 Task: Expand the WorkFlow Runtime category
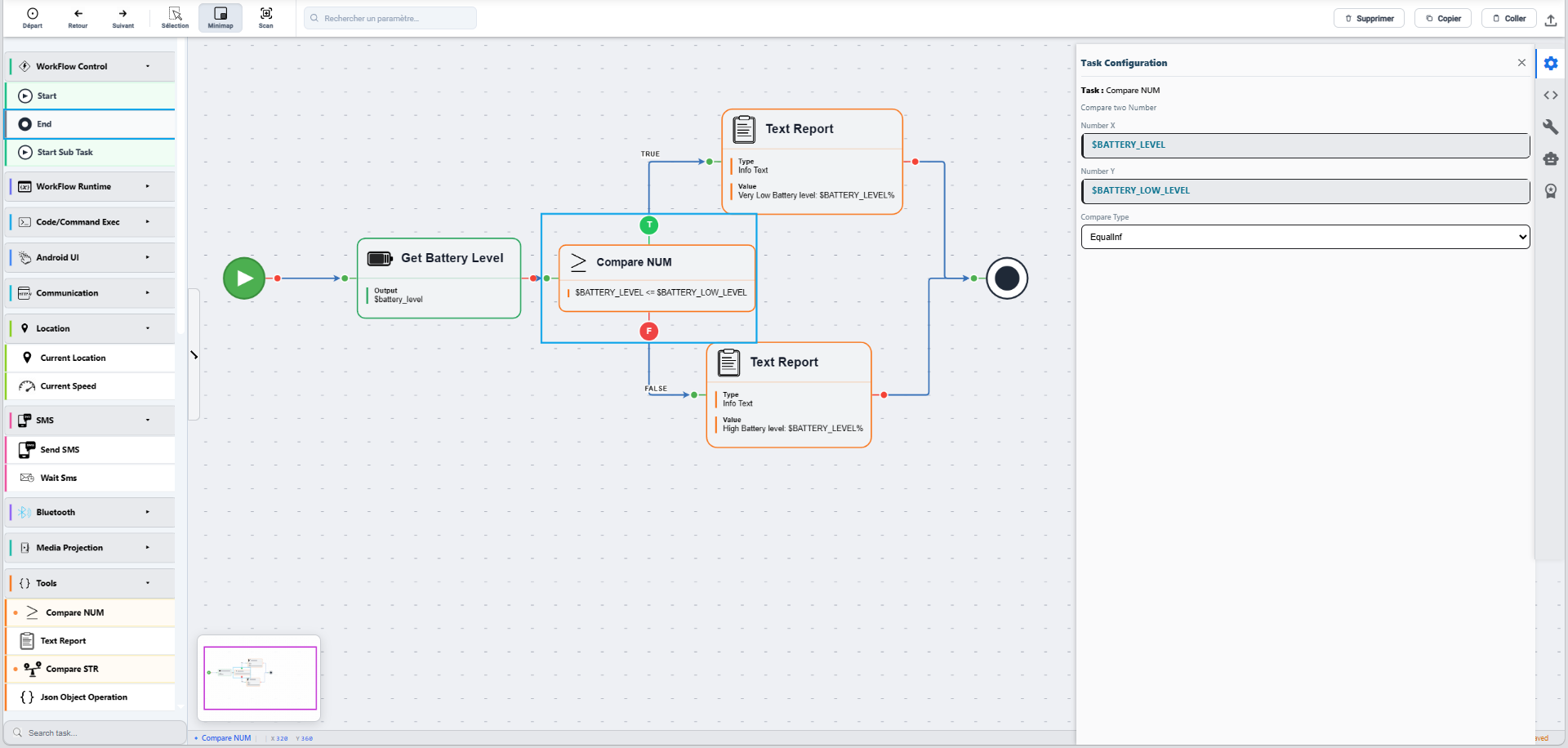(91, 186)
